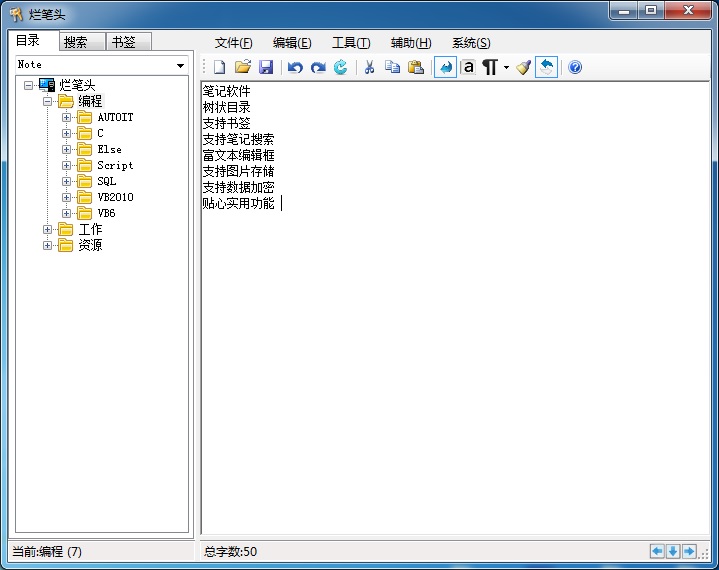Open file using the folder toolbar icon
The image size is (719, 570).
[243, 67]
